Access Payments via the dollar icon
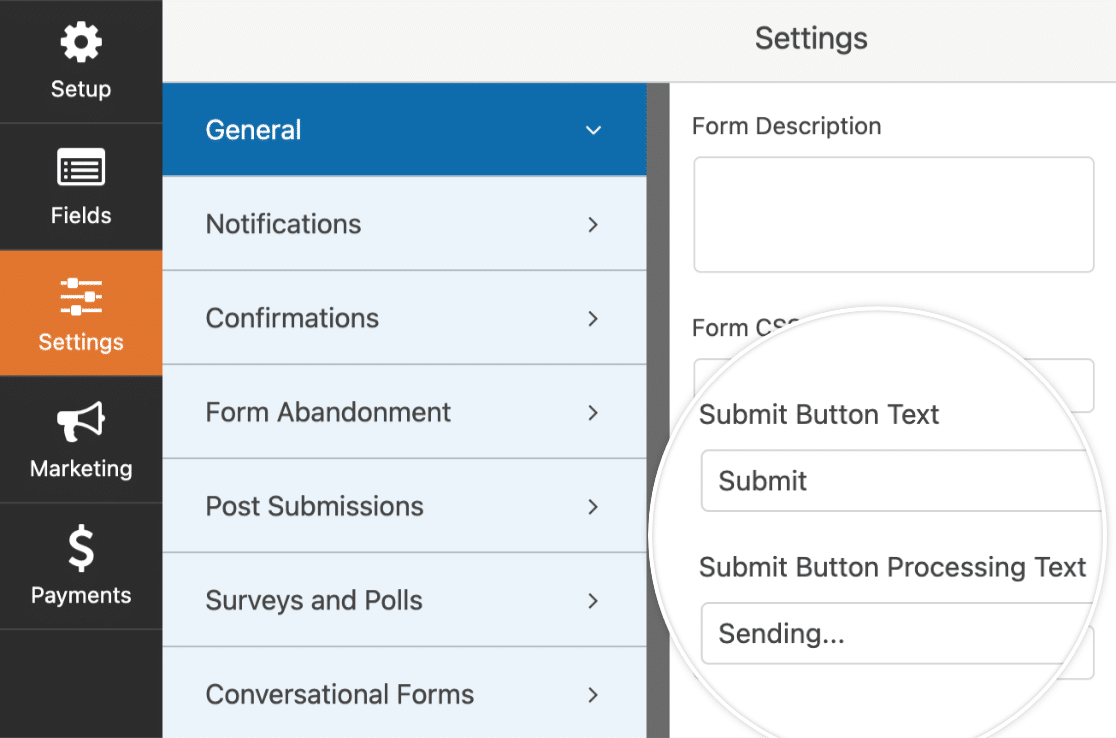This screenshot has width=1116, height=738. click(x=80, y=546)
